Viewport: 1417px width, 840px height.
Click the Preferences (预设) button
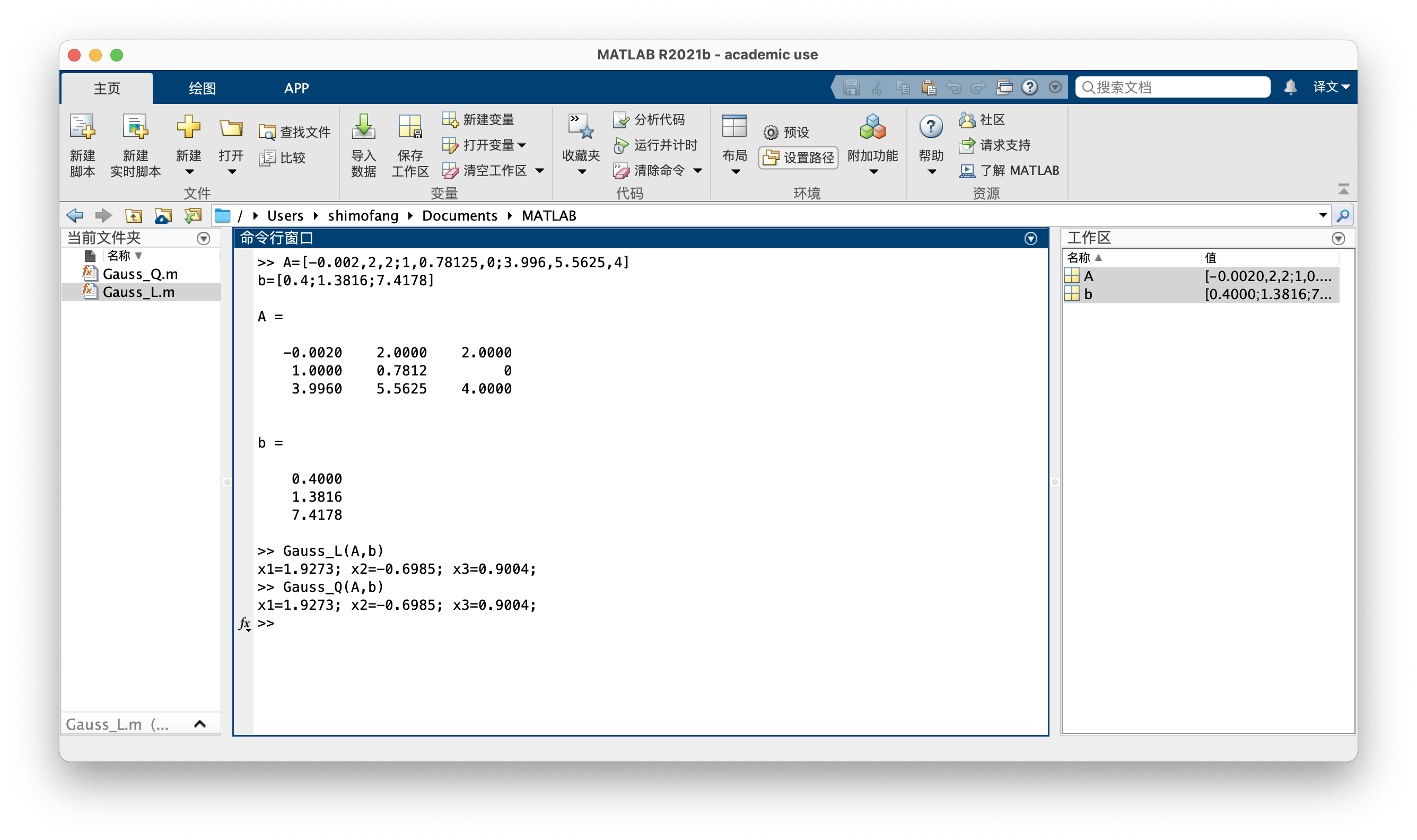click(x=786, y=133)
